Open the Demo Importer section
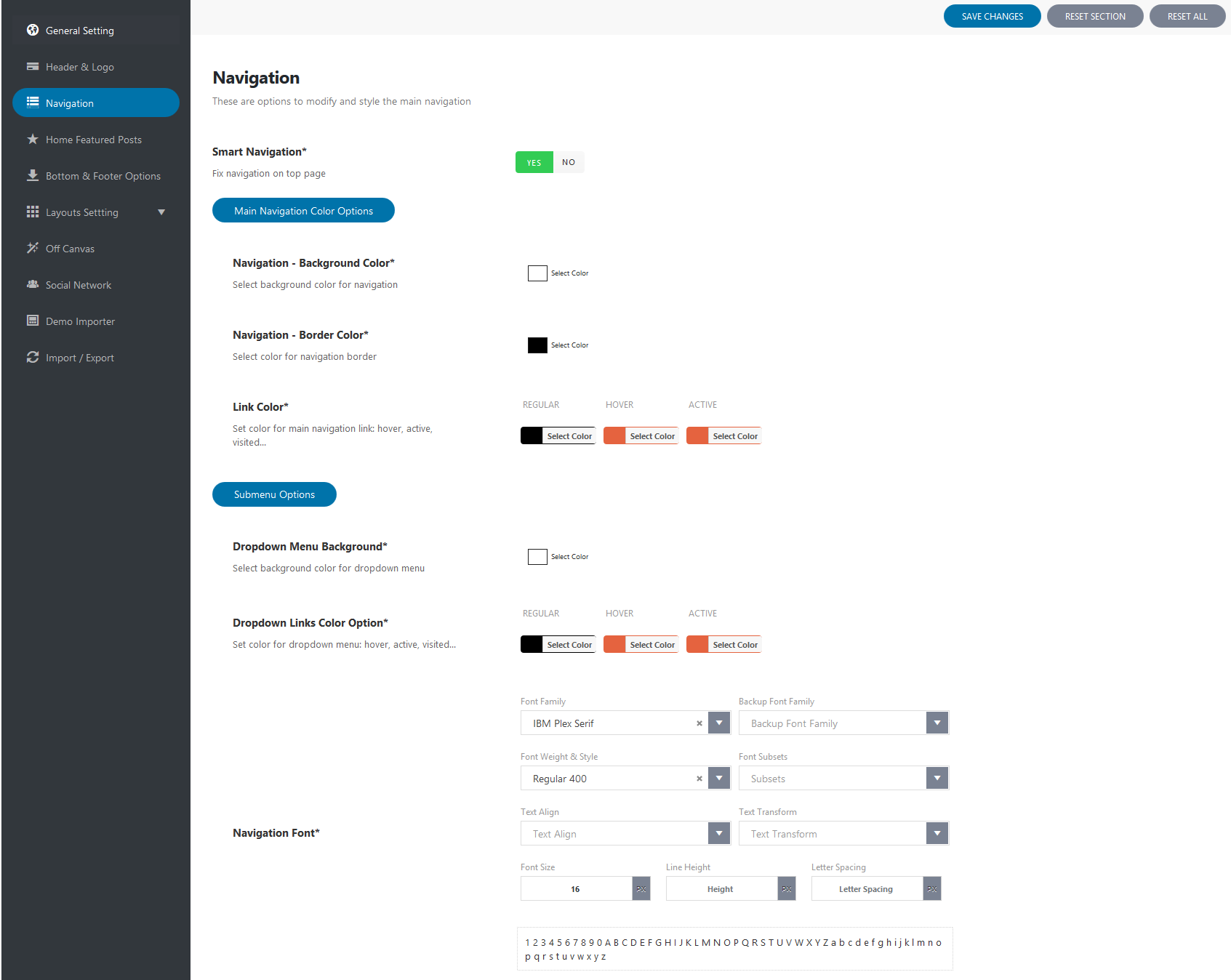This screenshot has width=1231, height=980. pyautogui.click(x=80, y=321)
